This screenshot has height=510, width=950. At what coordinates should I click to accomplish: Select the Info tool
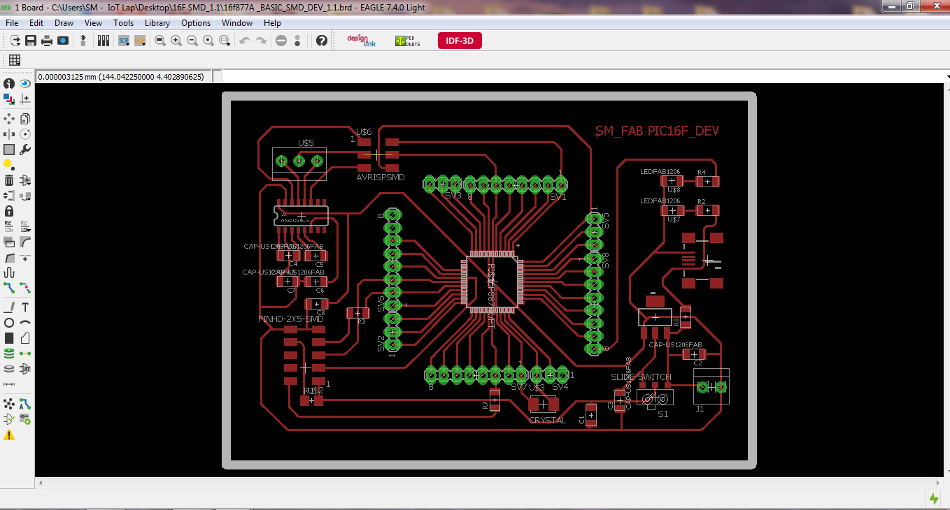click(x=9, y=84)
